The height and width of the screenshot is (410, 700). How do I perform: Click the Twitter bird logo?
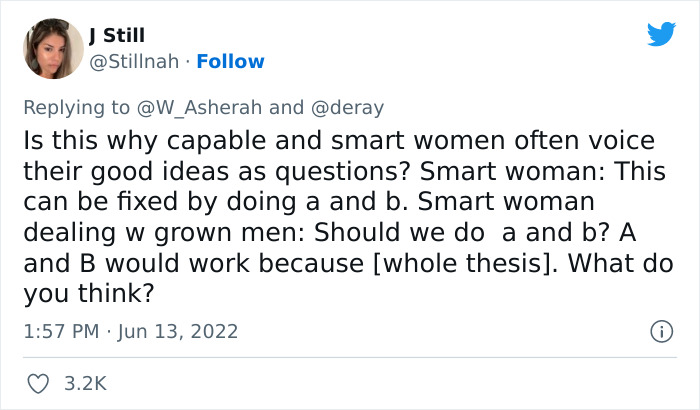(661, 34)
